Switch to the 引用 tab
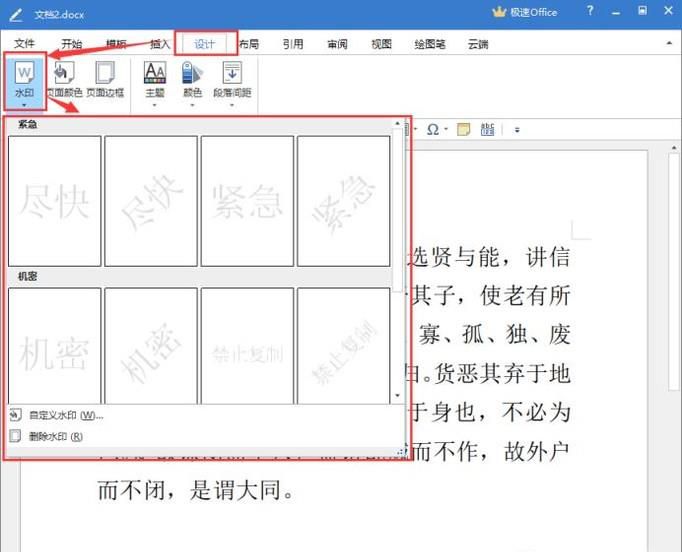The width and height of the screenshot is (682, 552). (293, 43)
